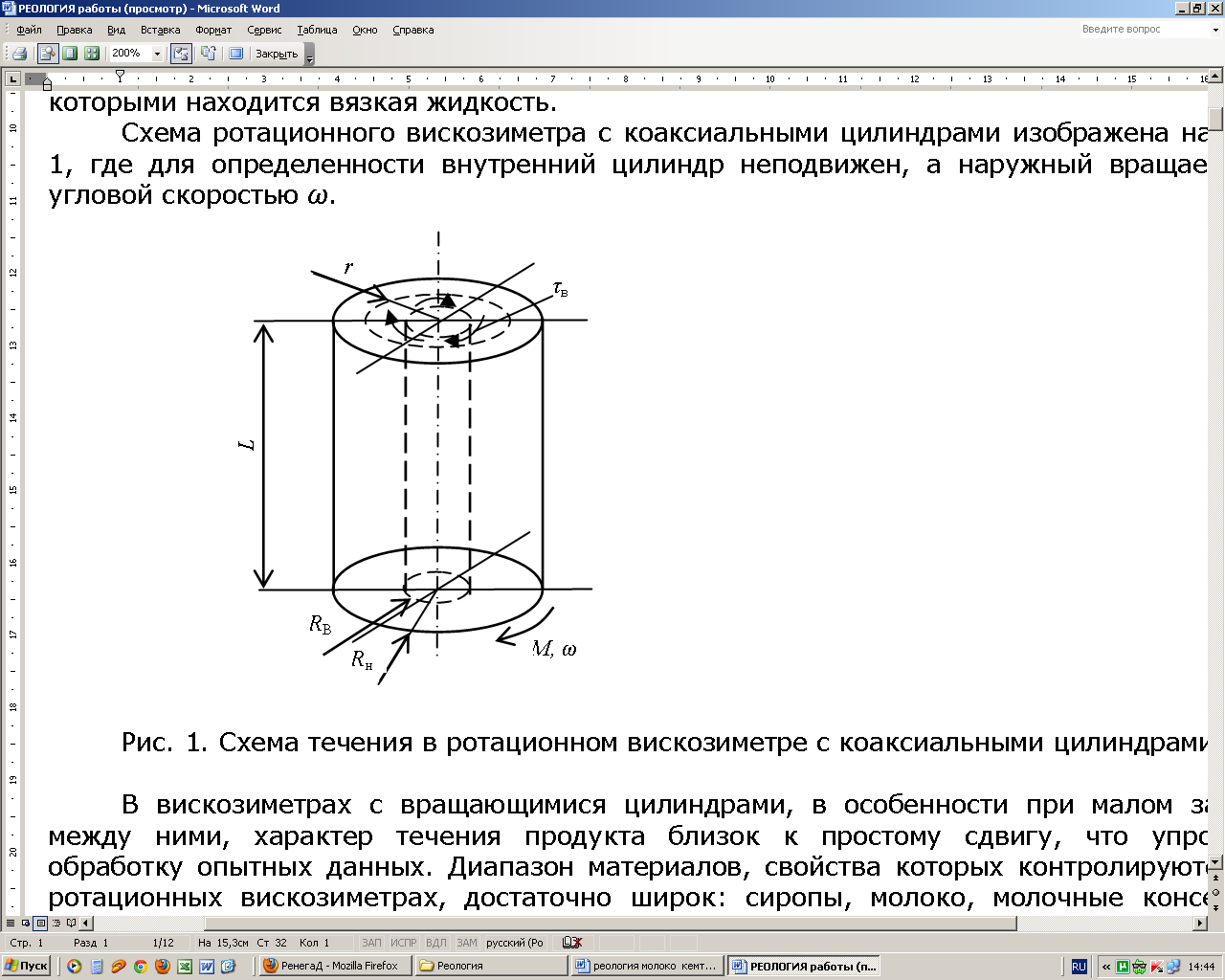Click the Print icon in preview toolbar
Screen dimensions: 1225x980
(19, 54)
